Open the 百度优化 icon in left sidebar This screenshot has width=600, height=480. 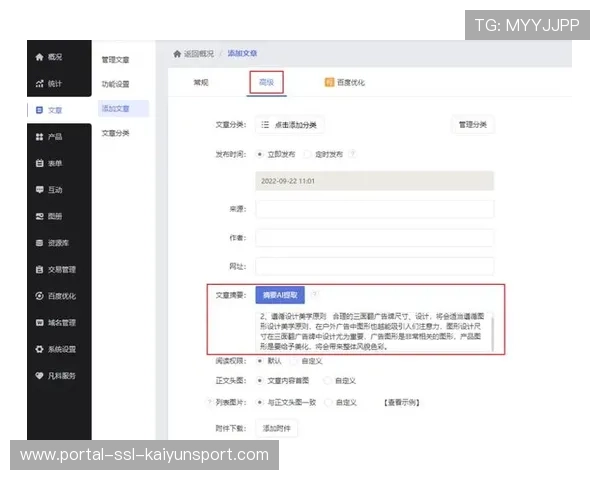pyautogui.click(x=39, y=296)
